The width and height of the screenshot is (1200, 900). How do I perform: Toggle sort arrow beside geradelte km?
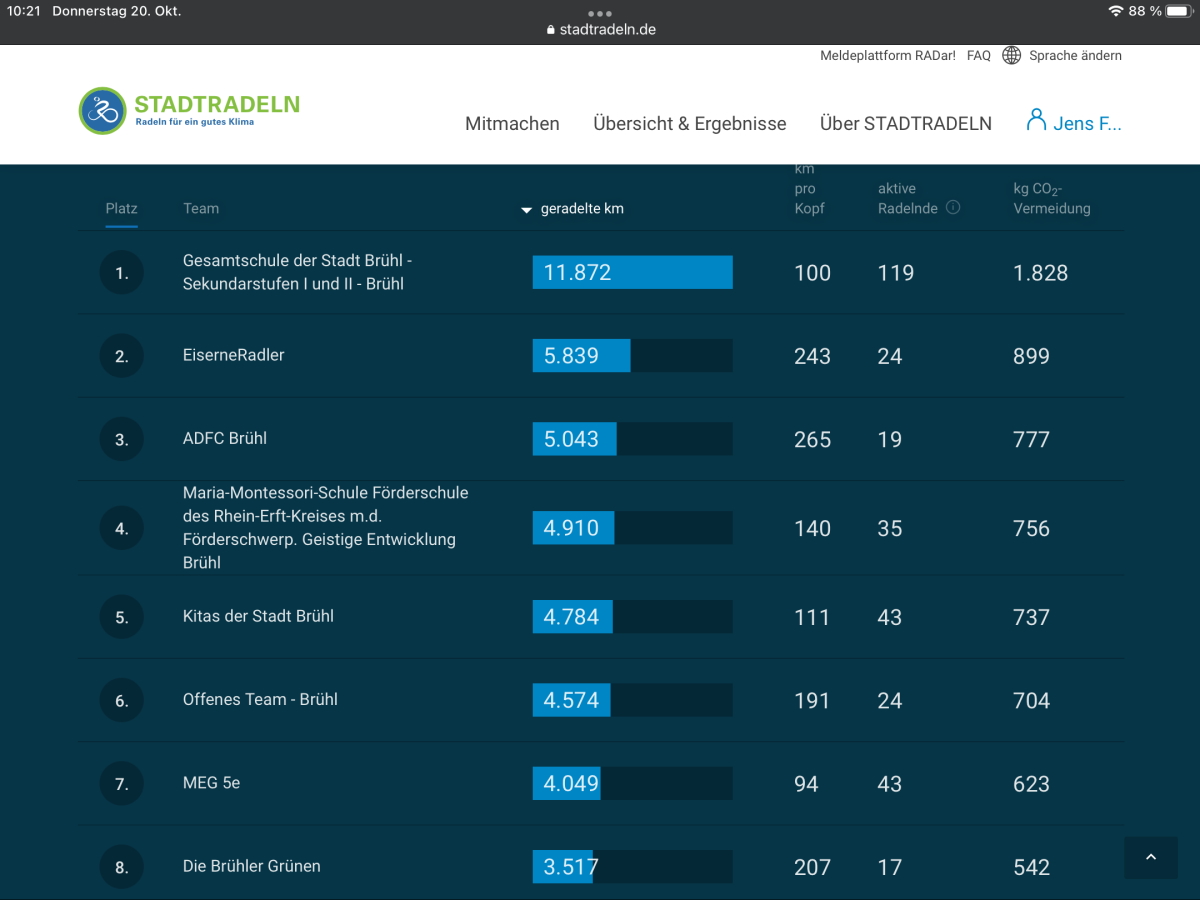pyautogui.click(x=527, y=210)
